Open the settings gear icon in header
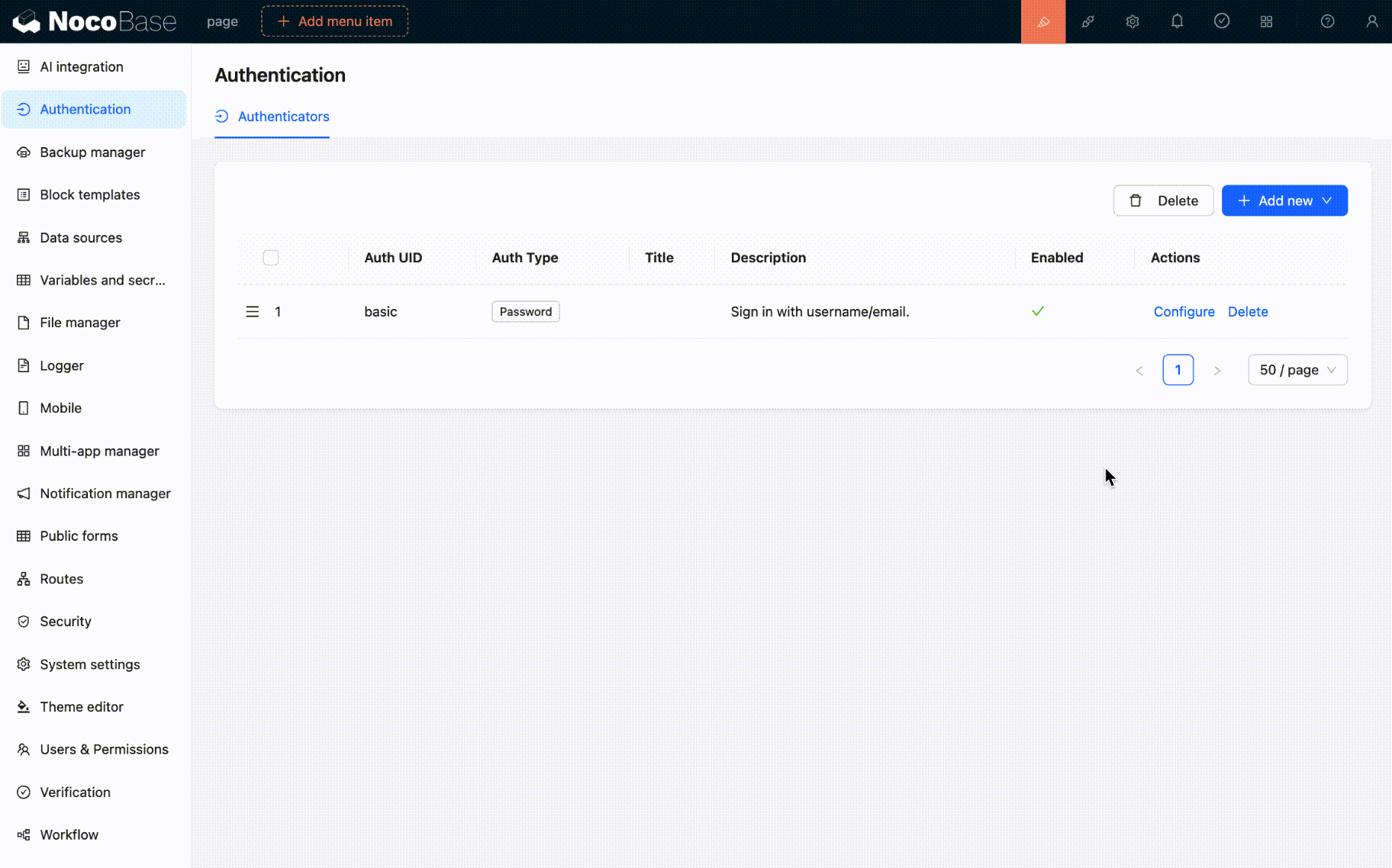1392x868 pixels. 1133,21
